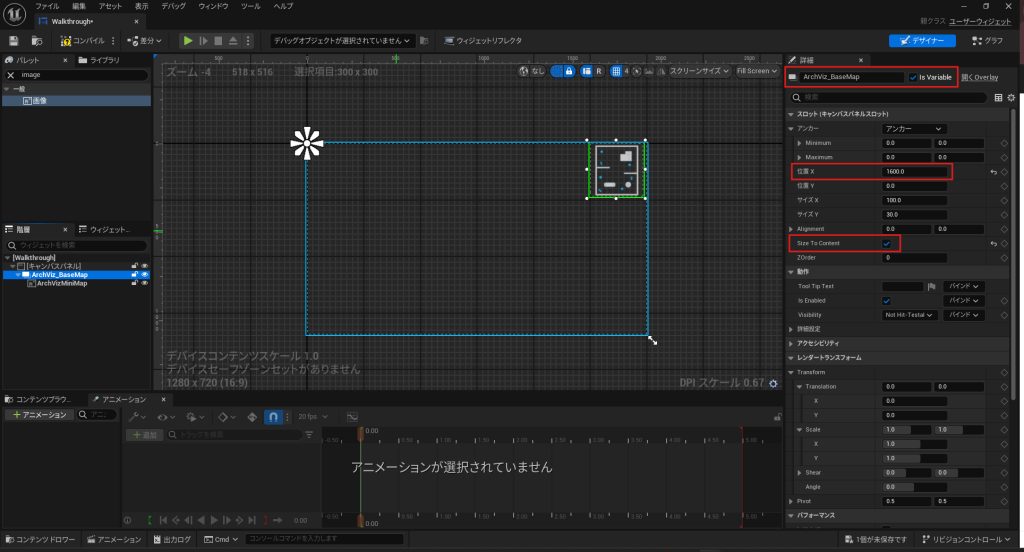Expand the Minimum anchor property
The height and width of the screenshot is (552, 1024).
tap(799, 143)
